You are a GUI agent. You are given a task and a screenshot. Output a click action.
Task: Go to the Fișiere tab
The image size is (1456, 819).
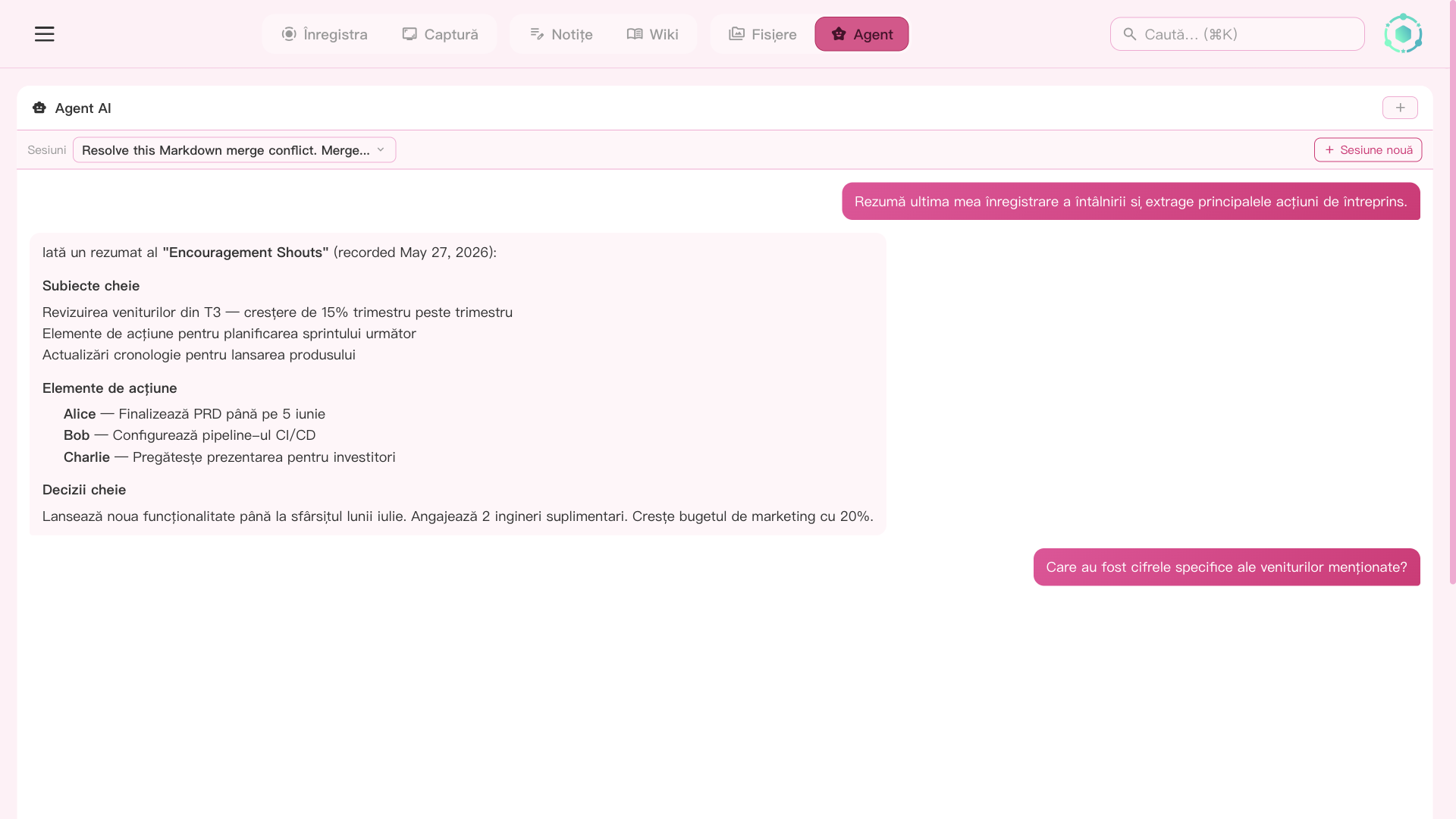pos(762,34)
